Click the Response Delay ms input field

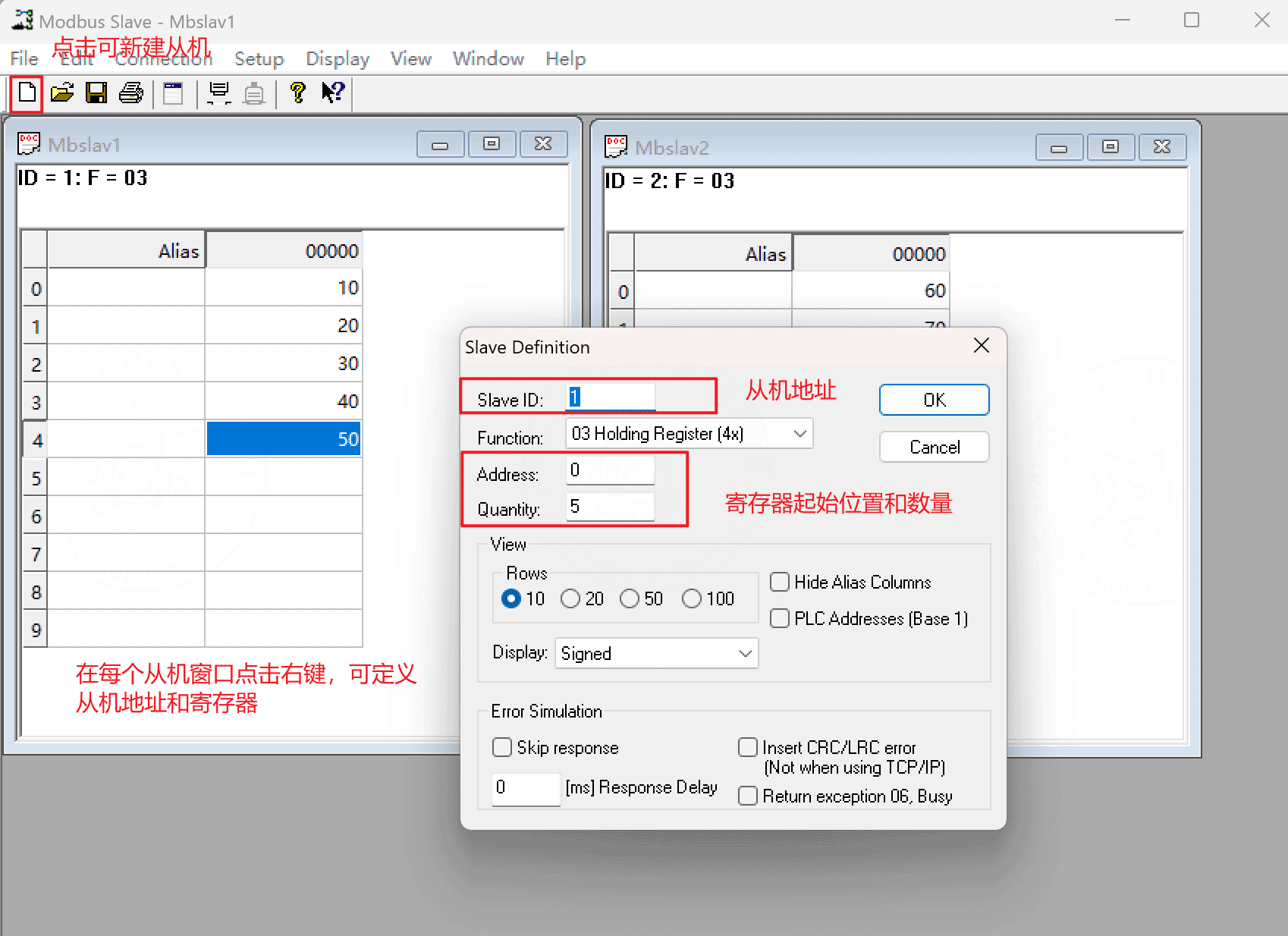526,788
